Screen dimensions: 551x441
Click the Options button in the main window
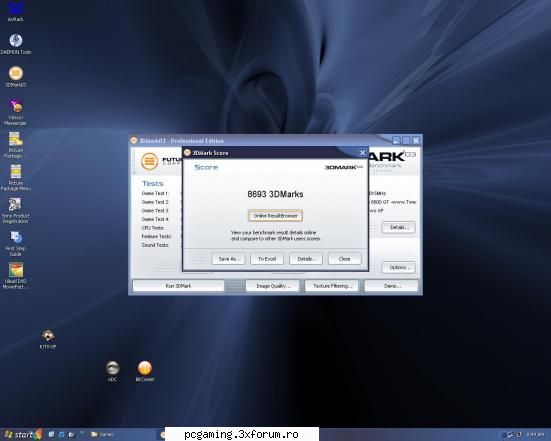(398, 267)
